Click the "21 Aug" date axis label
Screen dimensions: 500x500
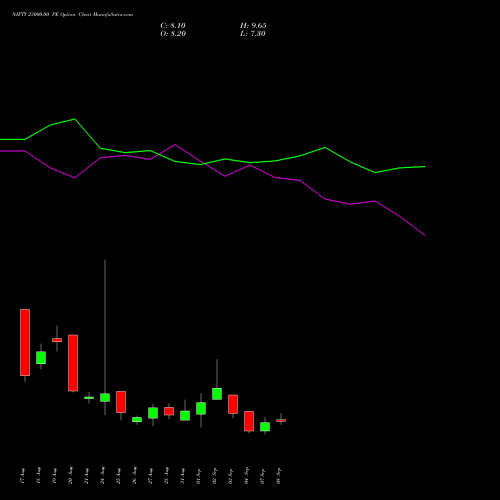pos(87,475)
